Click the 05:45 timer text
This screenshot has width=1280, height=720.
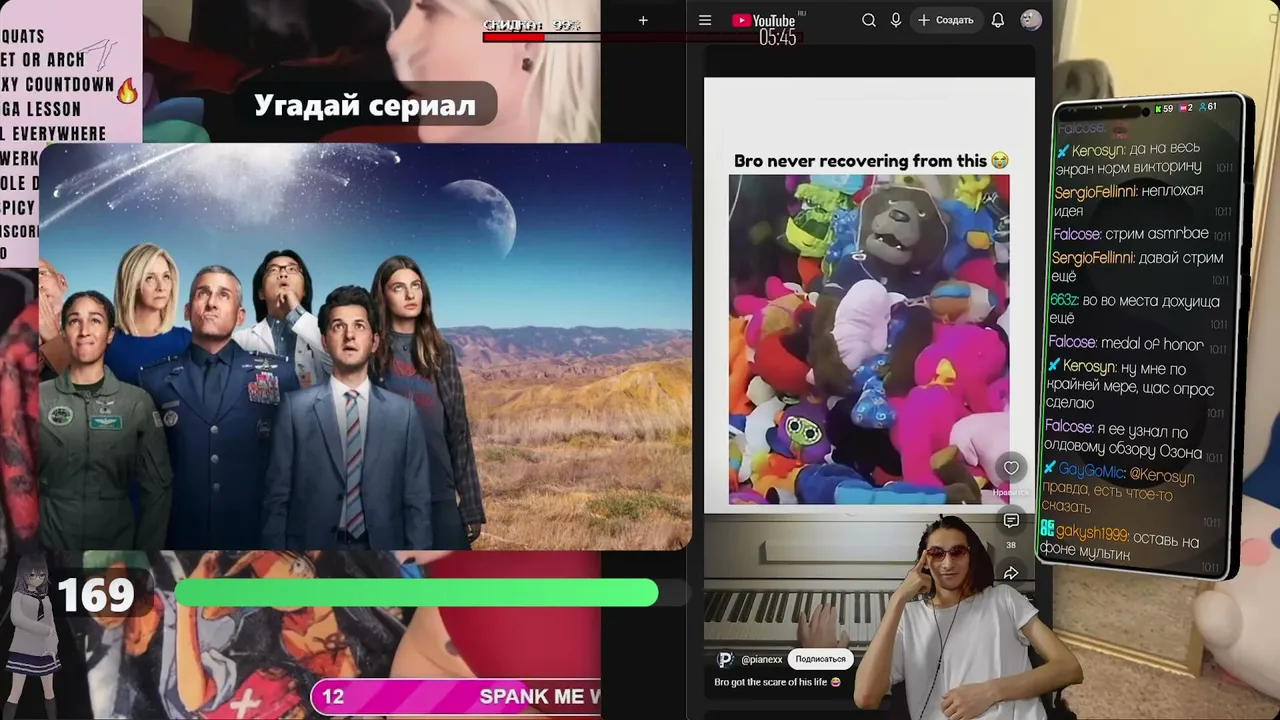[777, 38]
